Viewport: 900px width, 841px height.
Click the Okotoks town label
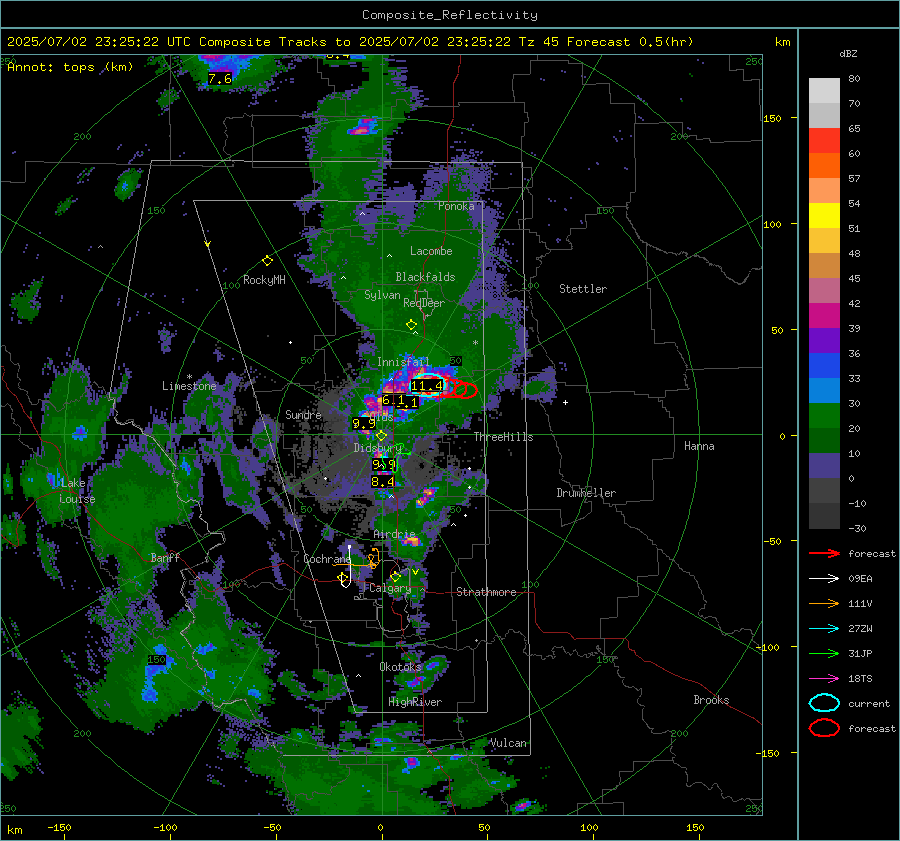400,667
